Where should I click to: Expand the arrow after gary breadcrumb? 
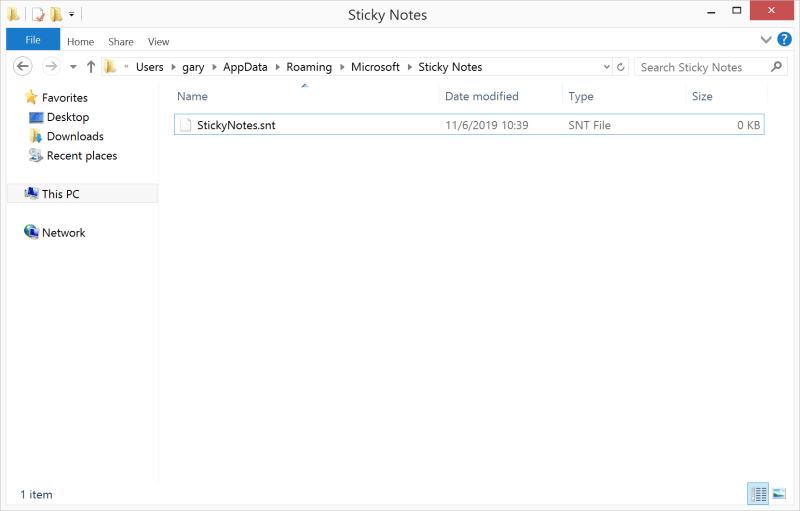click(x=214, y=67)
